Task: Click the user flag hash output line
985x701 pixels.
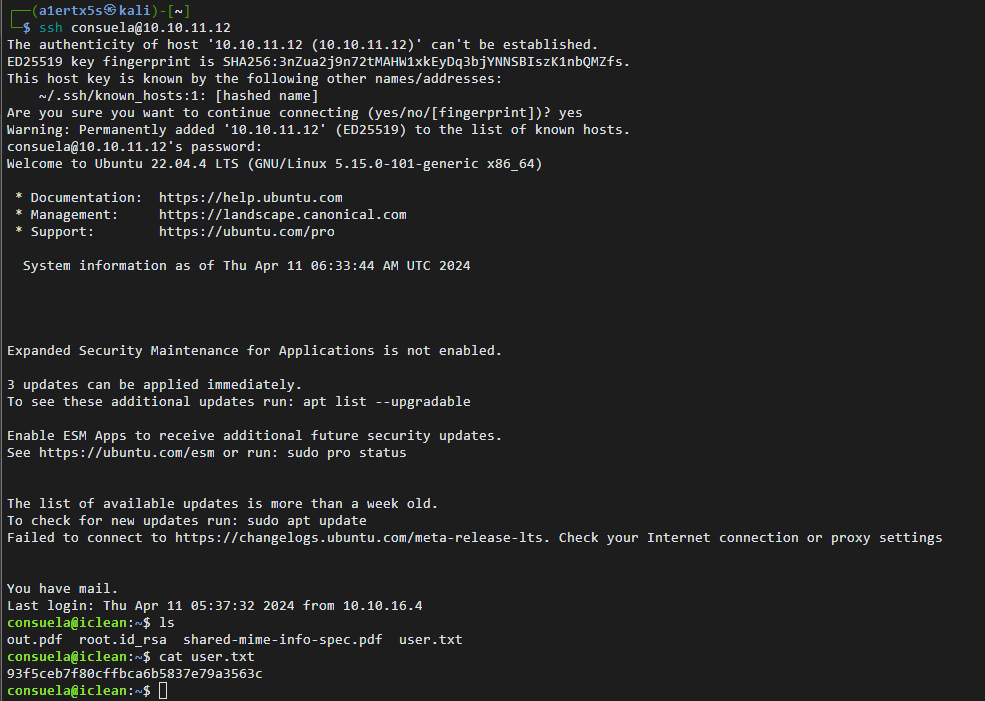Action: tap(134, 673)
